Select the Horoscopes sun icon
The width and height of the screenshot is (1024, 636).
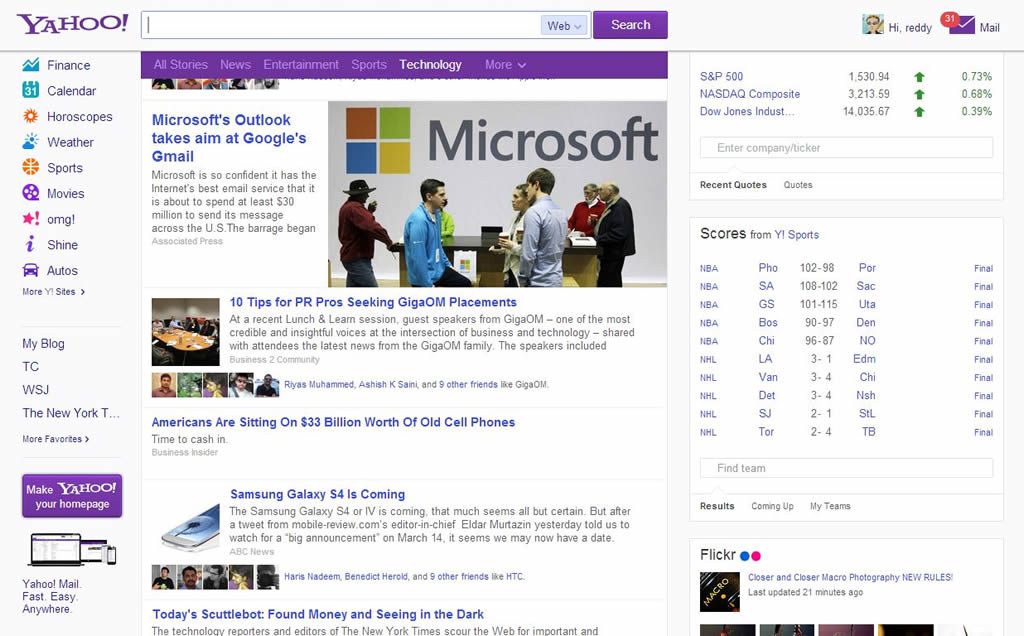pyautogui.click(x=31, y=116)
